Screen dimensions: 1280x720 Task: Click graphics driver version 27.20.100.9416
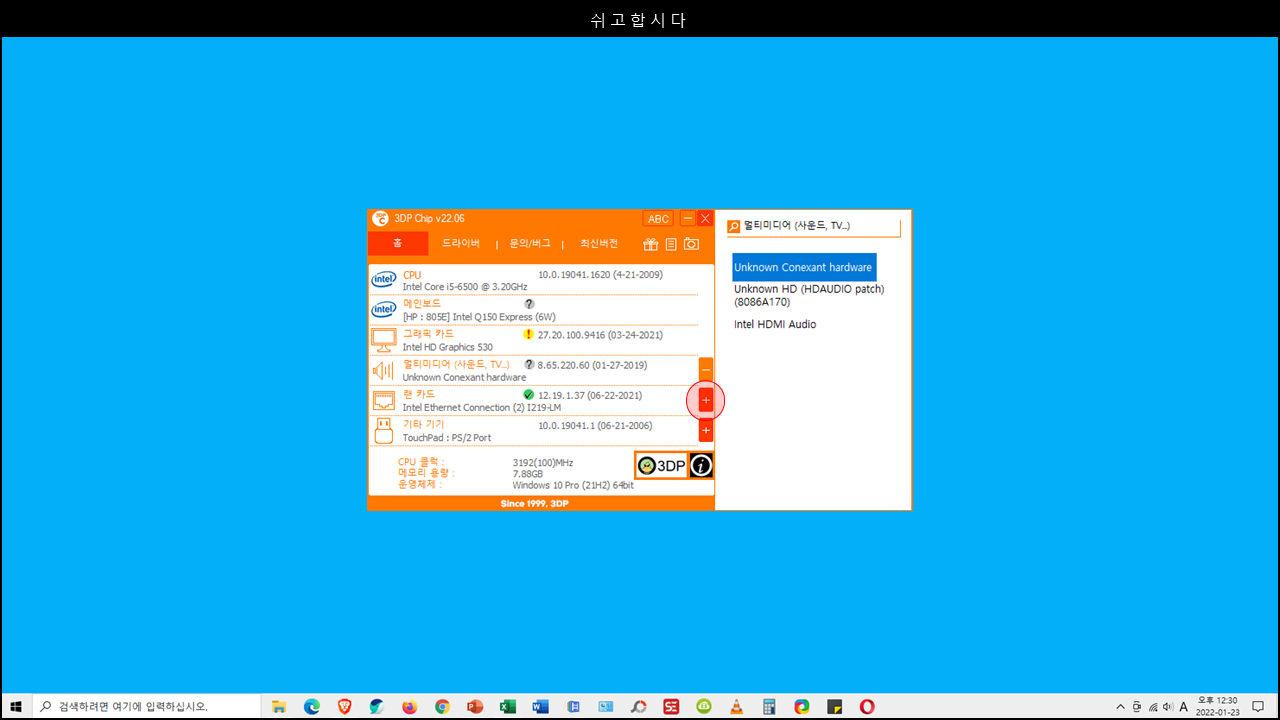(x=600, y=335)
